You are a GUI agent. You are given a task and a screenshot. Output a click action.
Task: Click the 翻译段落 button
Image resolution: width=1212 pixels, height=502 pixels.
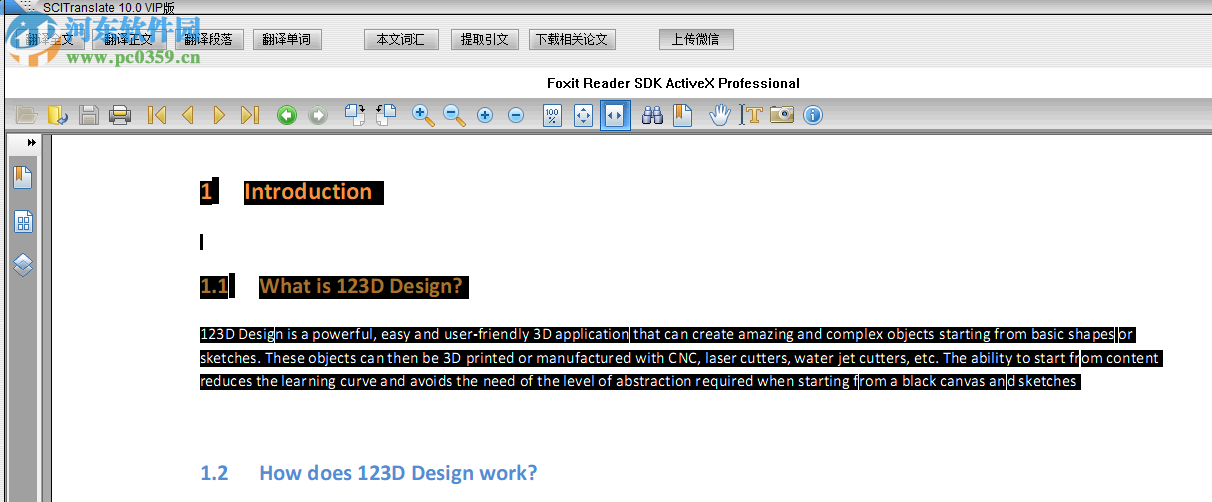[209, 40]
